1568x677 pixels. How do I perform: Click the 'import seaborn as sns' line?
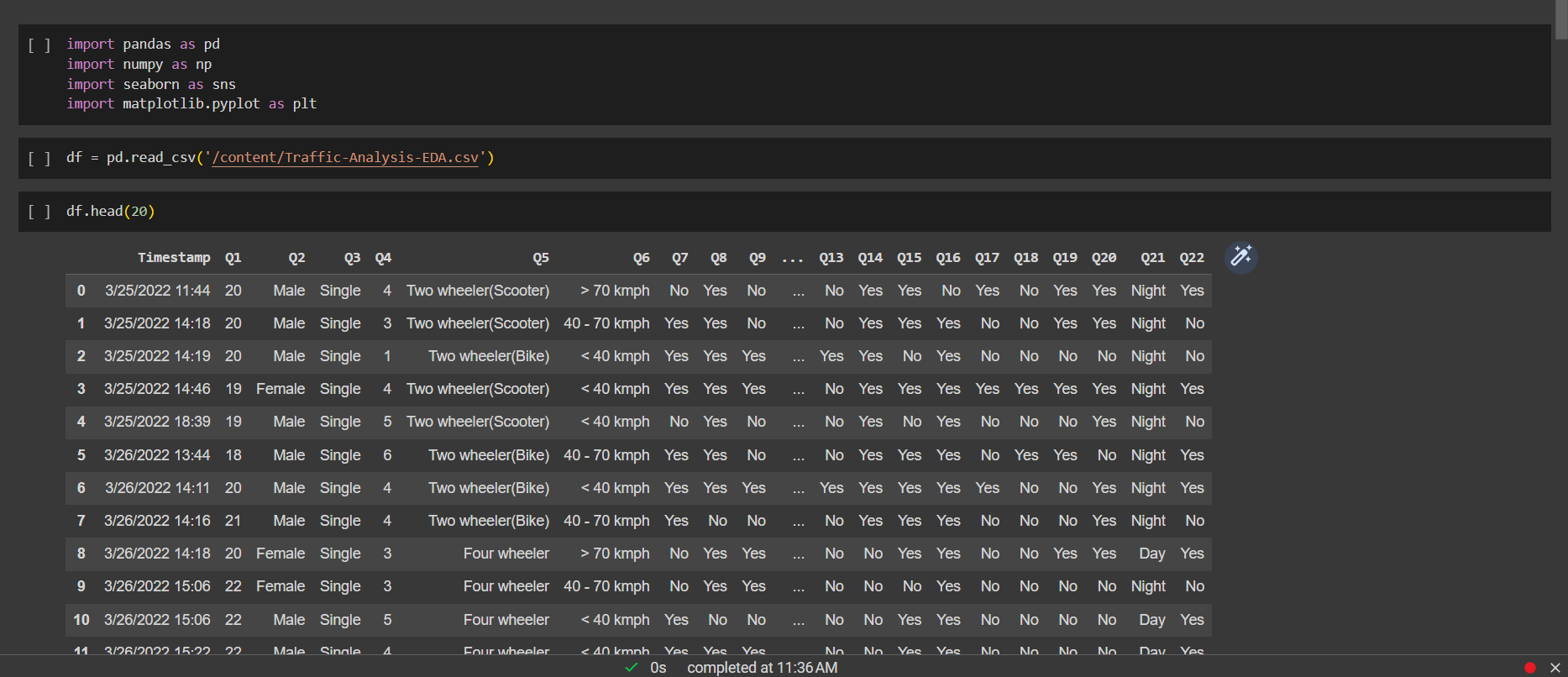point(151,84)
